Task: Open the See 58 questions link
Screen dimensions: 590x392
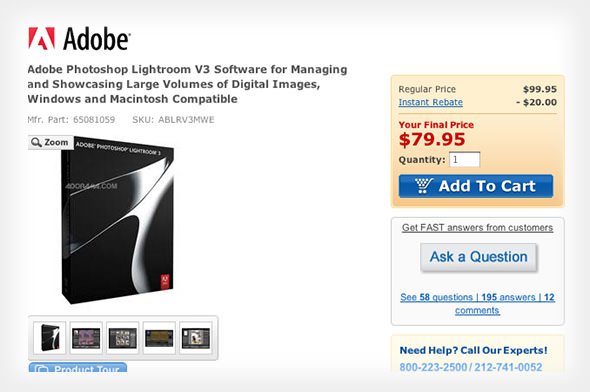Action: [x=436, y=297]
